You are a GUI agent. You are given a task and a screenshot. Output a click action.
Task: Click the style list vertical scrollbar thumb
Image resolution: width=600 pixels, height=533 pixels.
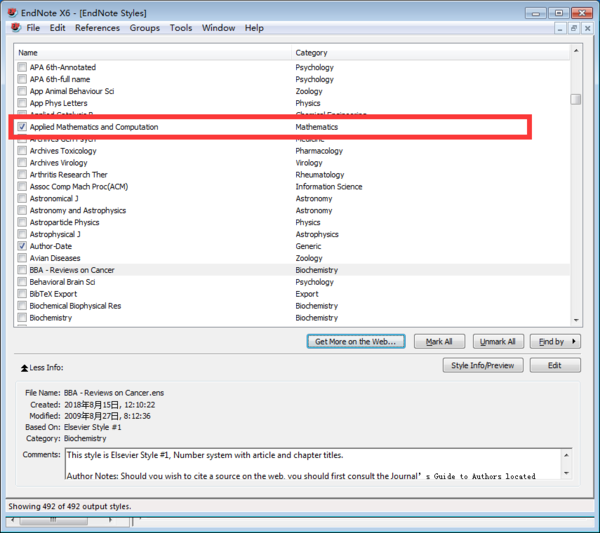[x=576, y=99]
